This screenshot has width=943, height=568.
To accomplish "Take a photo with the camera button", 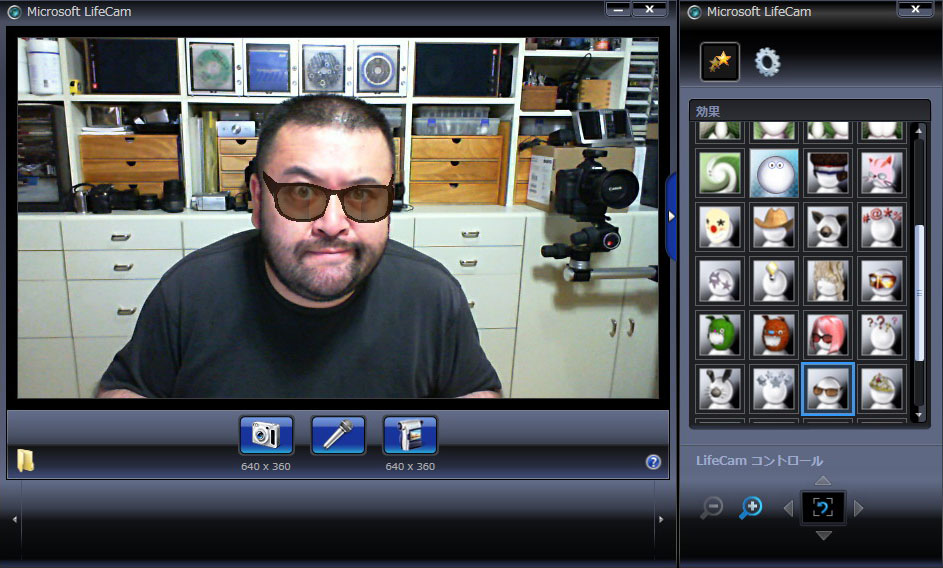I will coord(266,434).
